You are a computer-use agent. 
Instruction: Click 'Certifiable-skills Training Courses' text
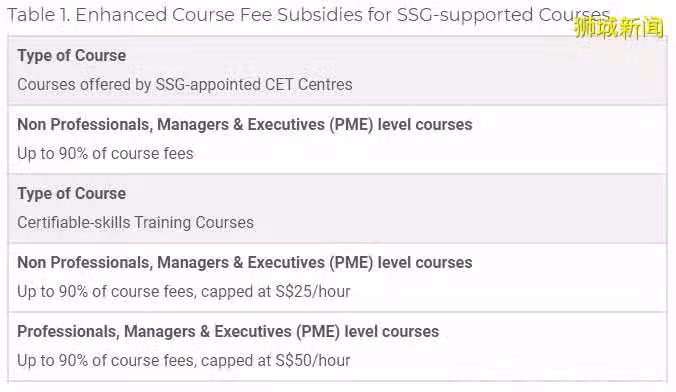click(x=135, y=223)
